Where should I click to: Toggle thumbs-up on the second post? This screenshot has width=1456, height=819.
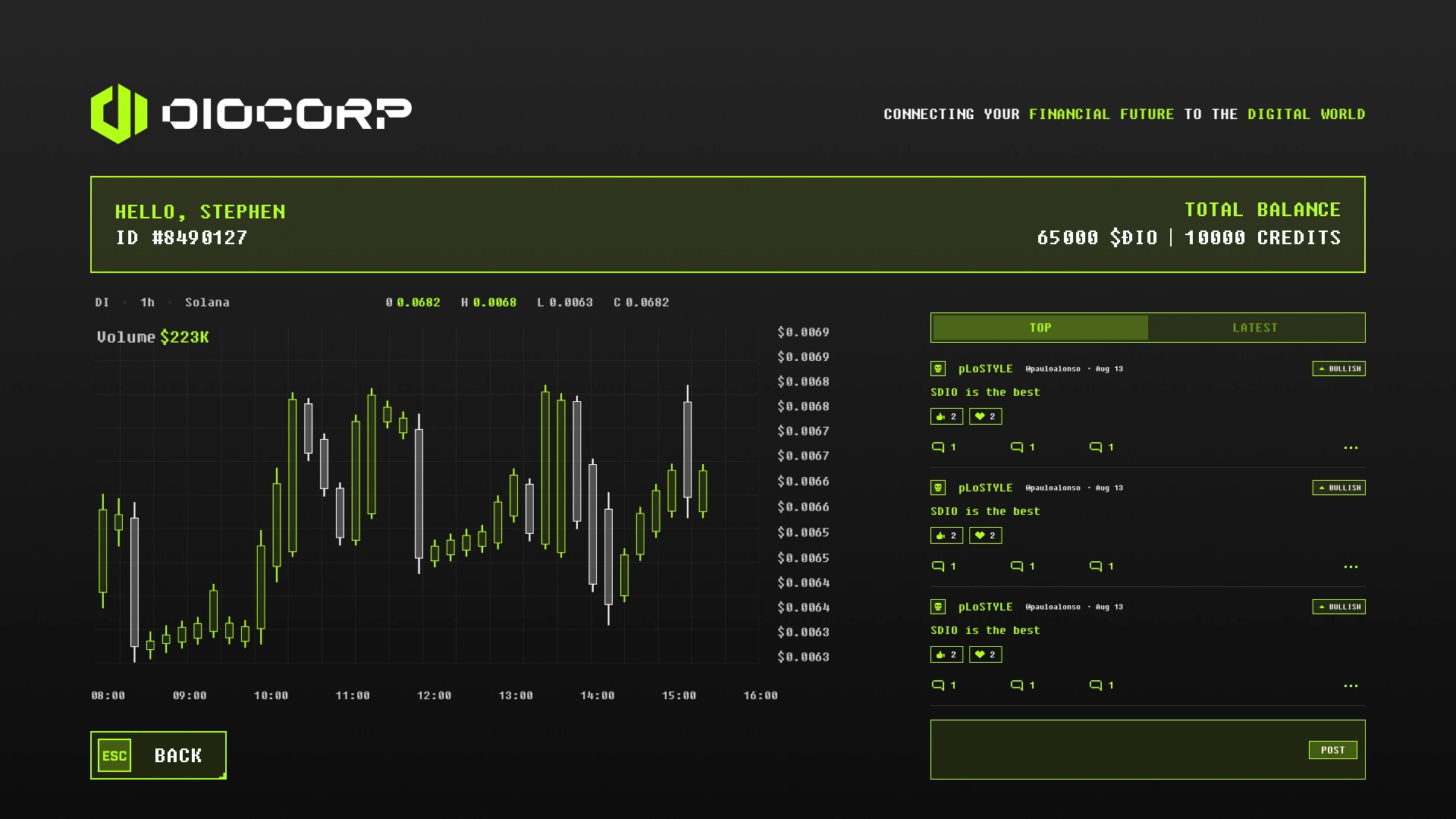click(946, 535)
